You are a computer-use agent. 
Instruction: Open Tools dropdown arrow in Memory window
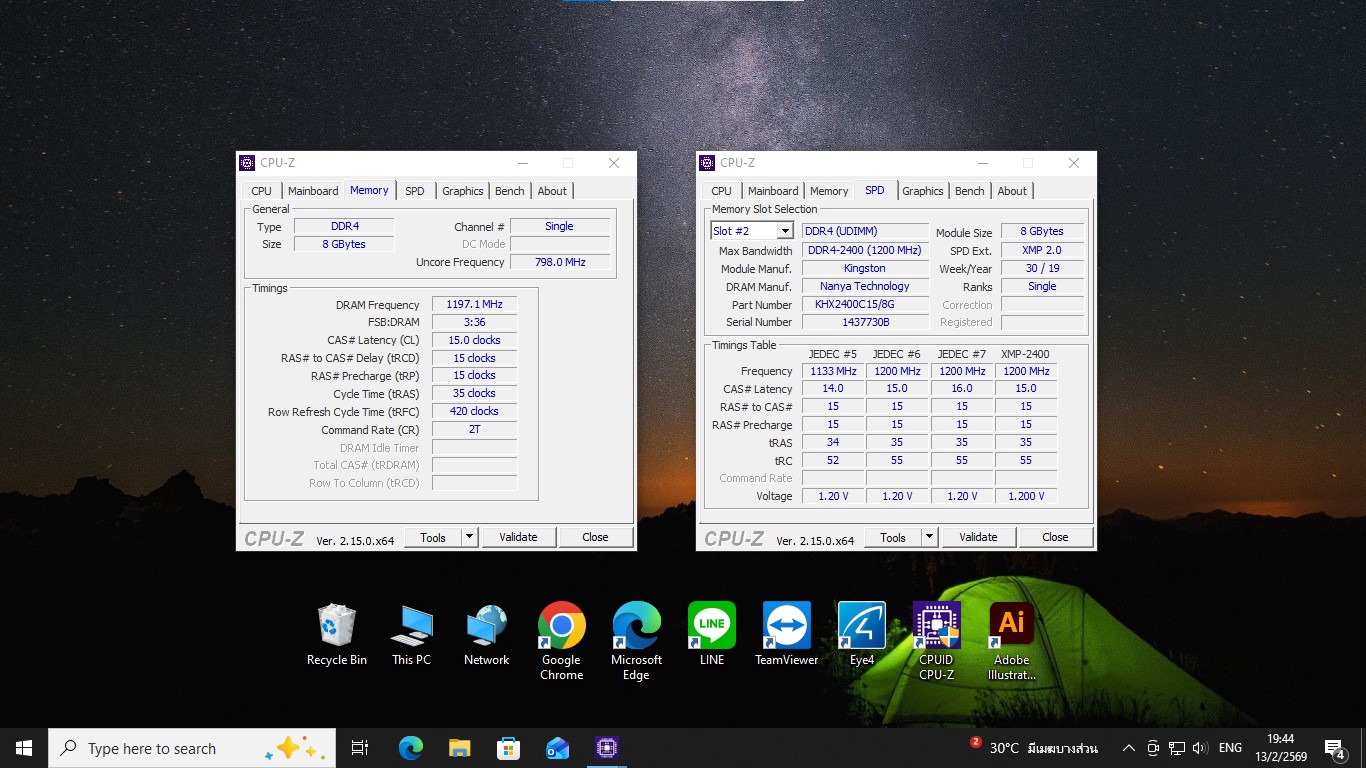tap(469, 537)
